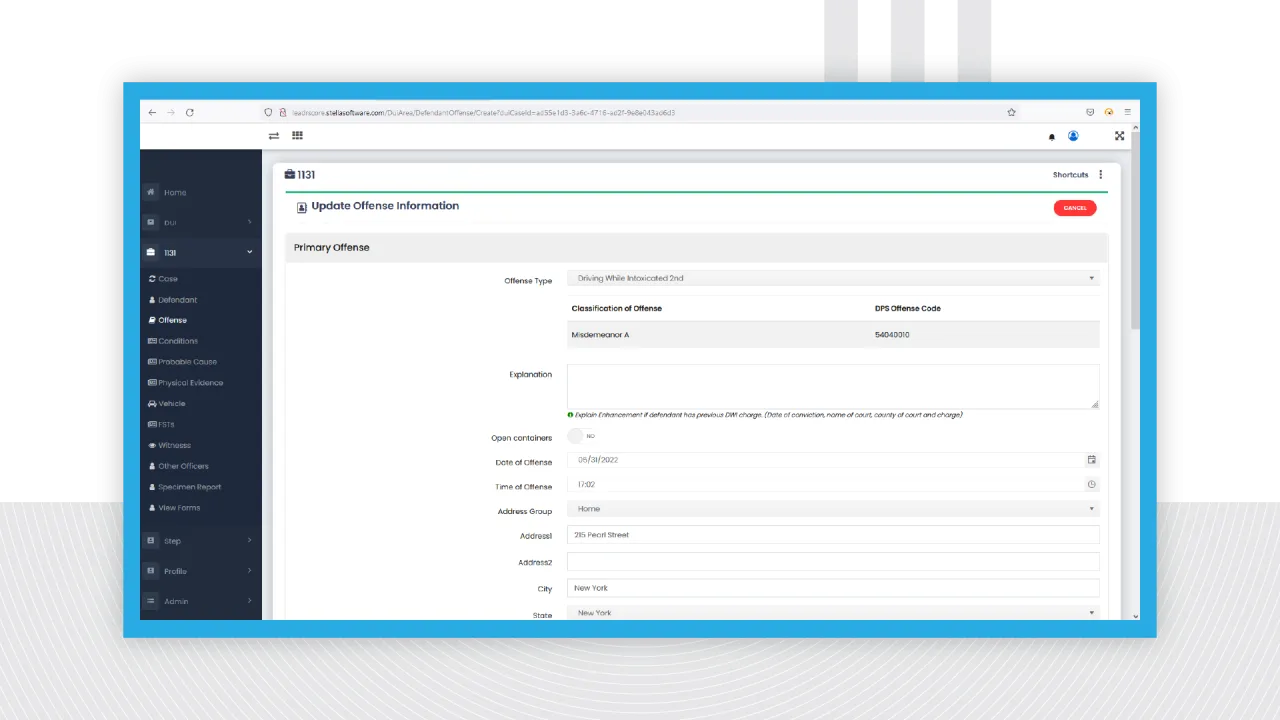Go to Case in the sidebar

pyautogui.click(x=163, y=279)
